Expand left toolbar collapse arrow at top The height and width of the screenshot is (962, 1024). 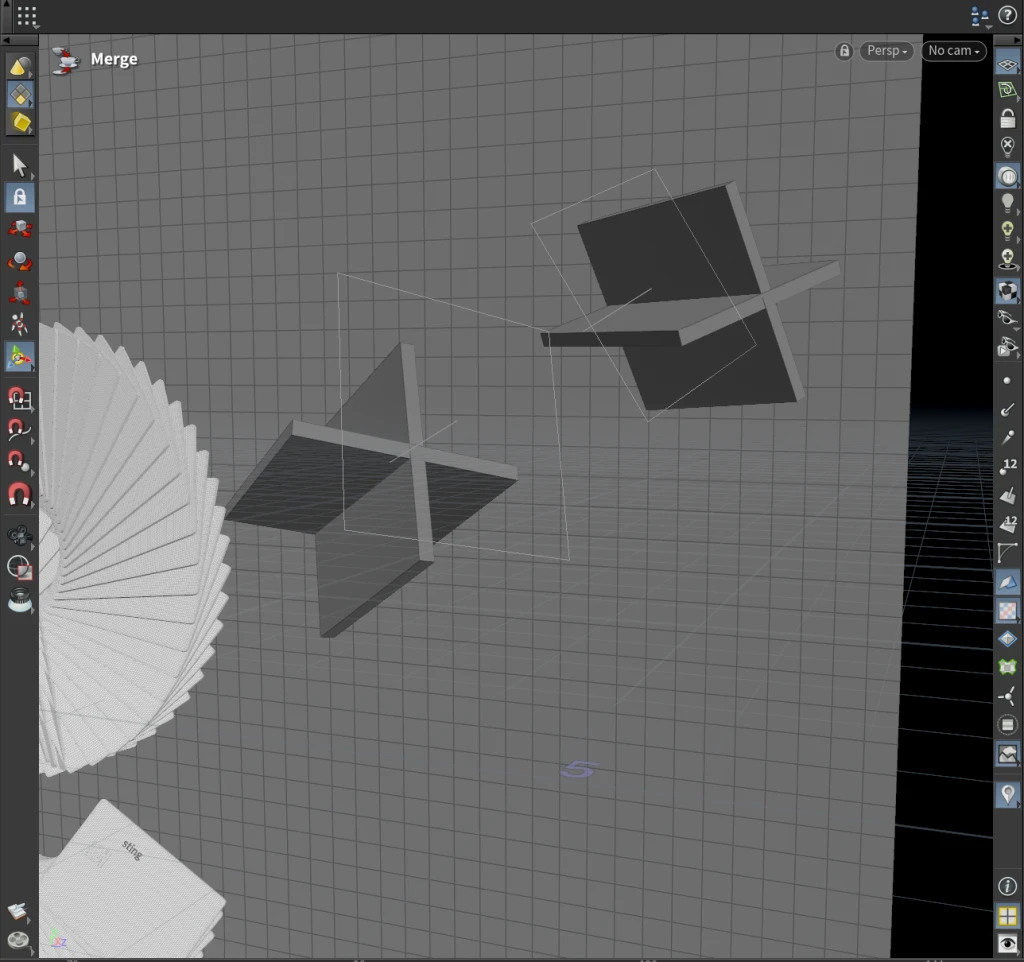coord(6,40)
